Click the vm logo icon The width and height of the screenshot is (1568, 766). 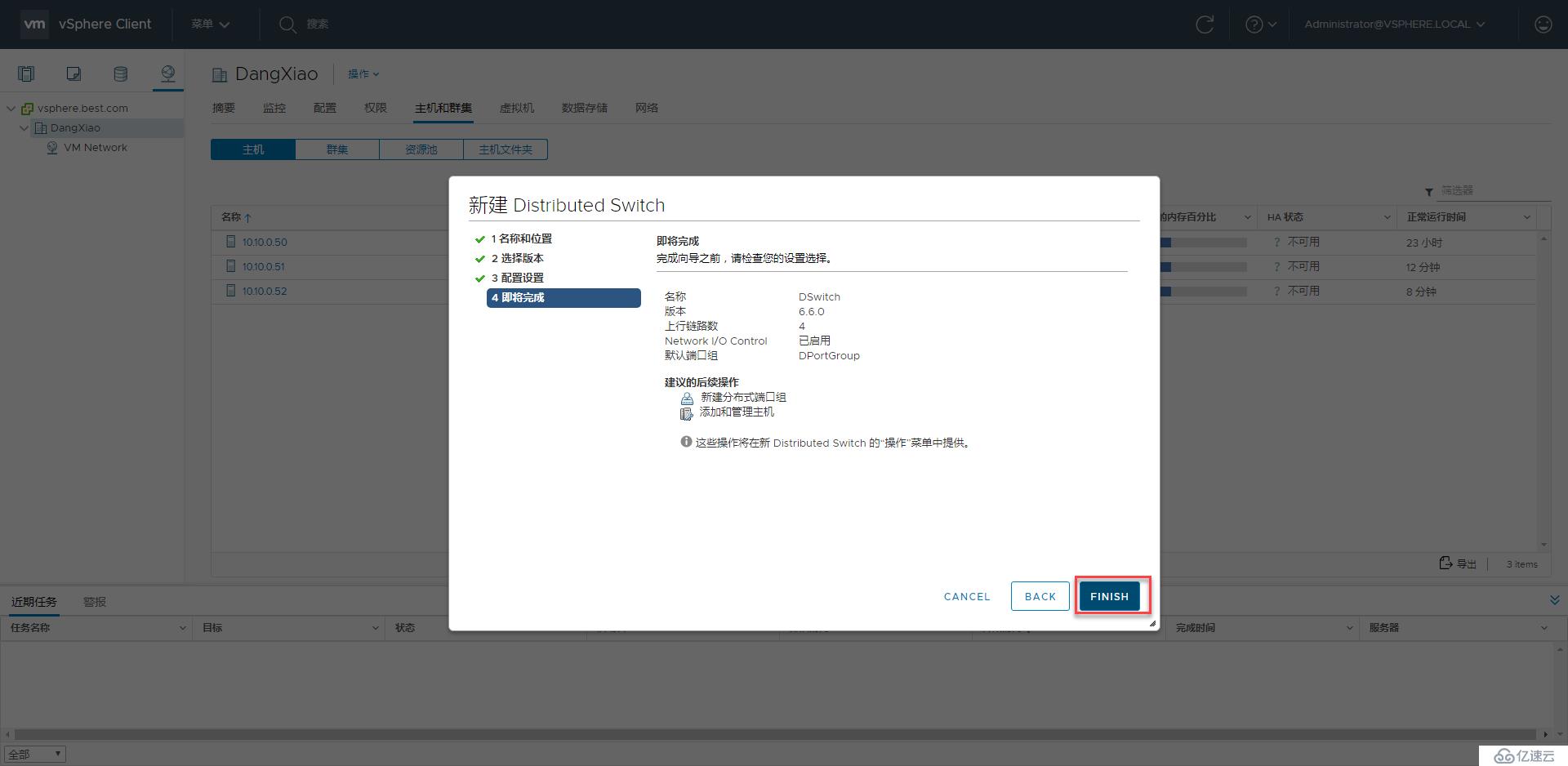[34, 24]
